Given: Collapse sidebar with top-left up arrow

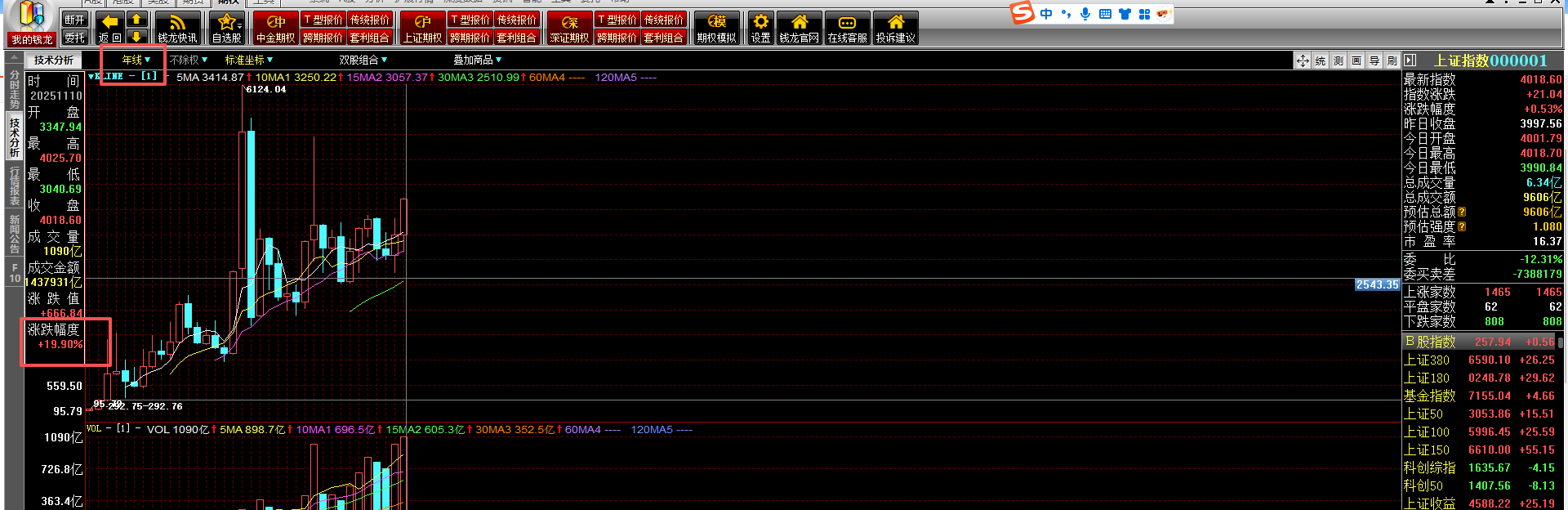Looking at the screenshot, I should pos(15,59).
